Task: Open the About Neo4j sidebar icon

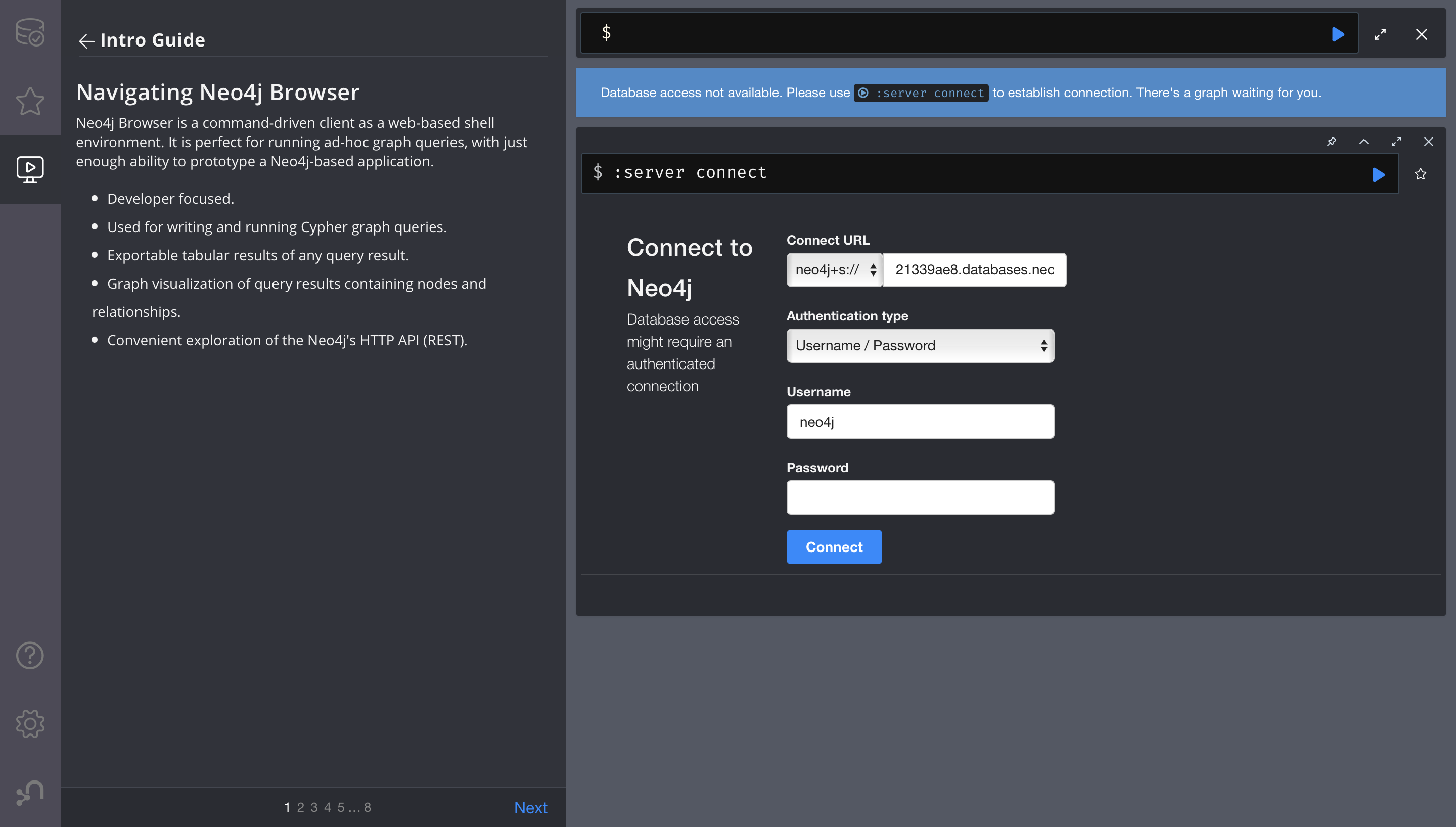Action: [x=30, y=792]
